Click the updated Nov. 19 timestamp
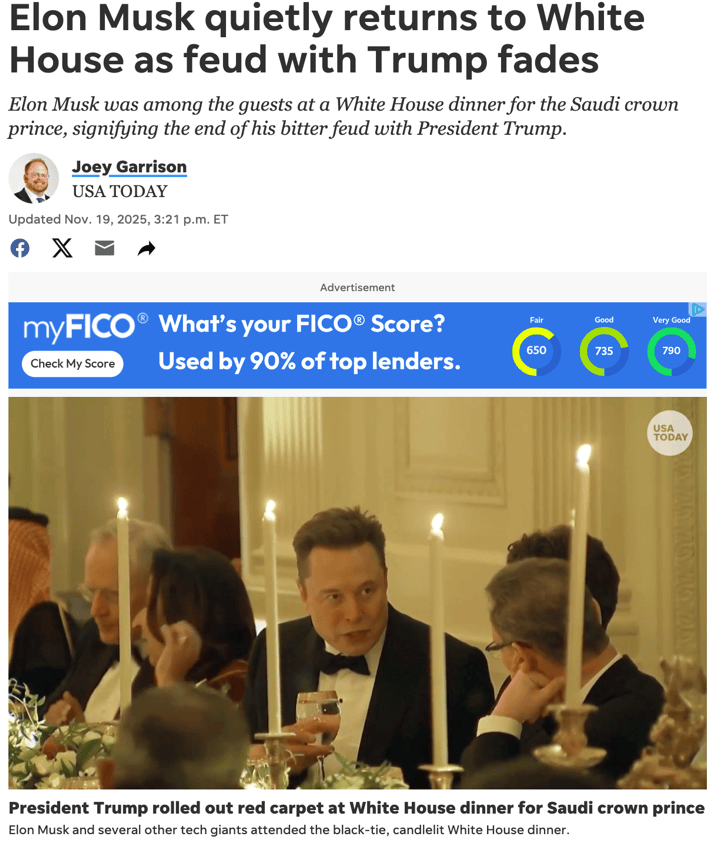Image resolution: width=720 pixels, height=842 pixels. [x=118, y=219]
